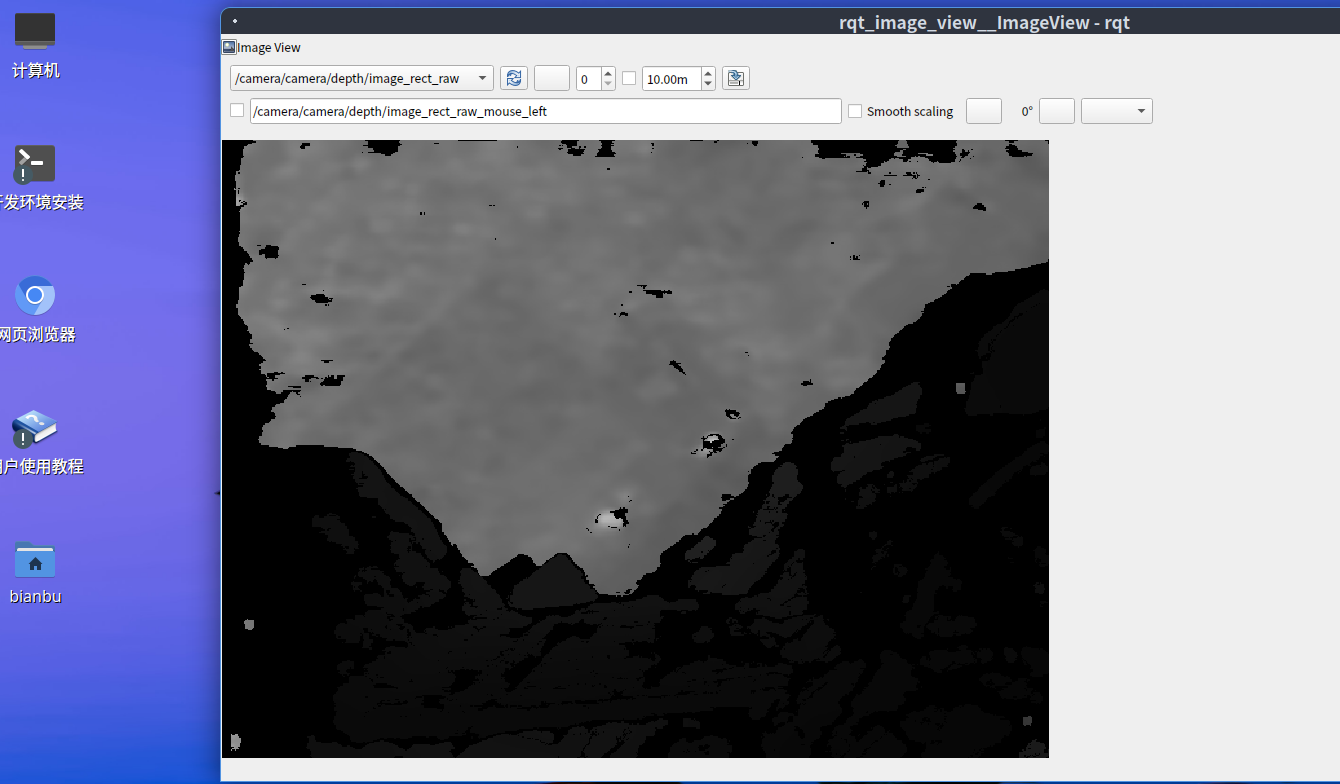Click the refresh topics icon
Screen dimensions: 1340x784
click(513, 78)
